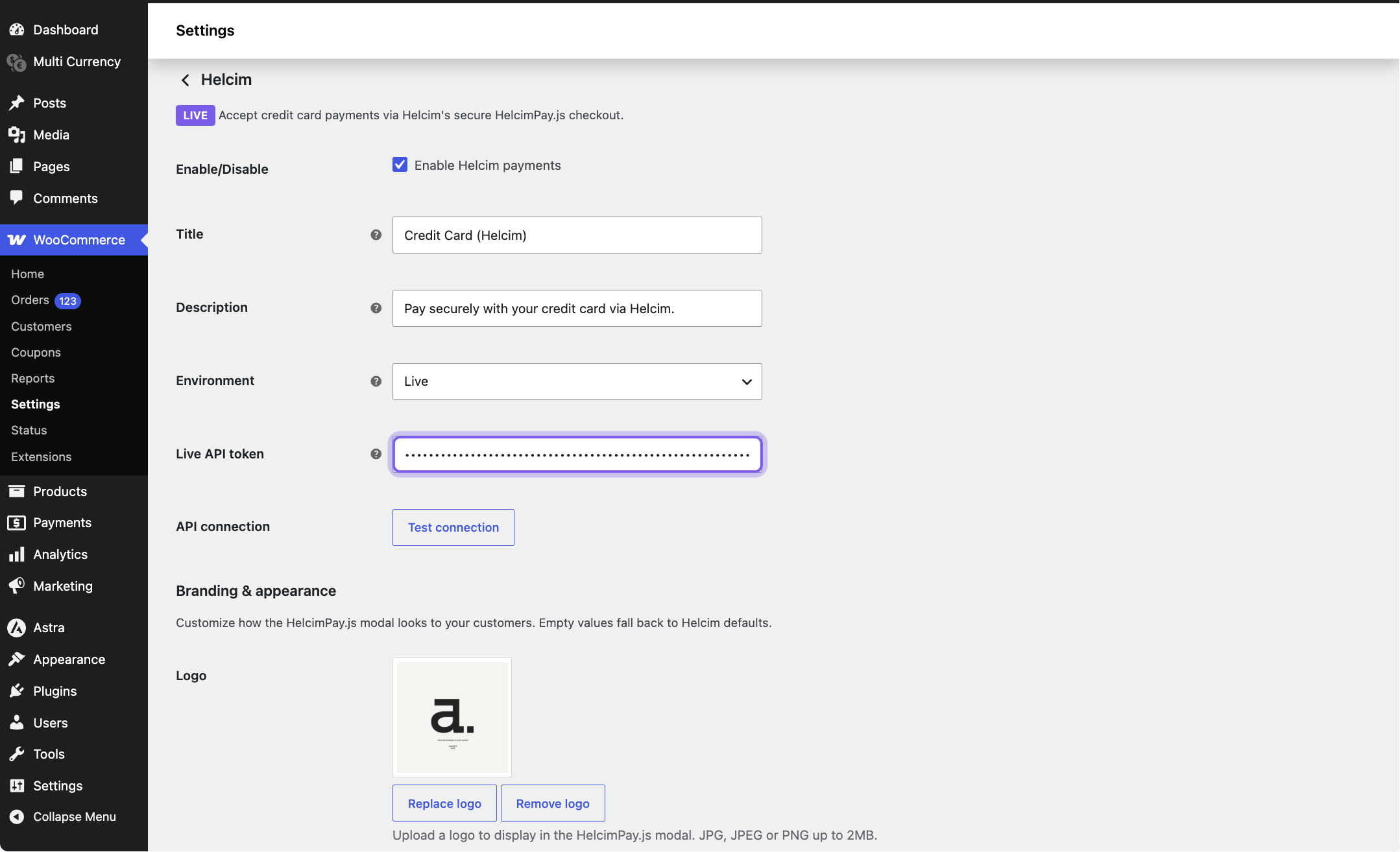Click the Orders count badge 123

[x=67, y=301]
